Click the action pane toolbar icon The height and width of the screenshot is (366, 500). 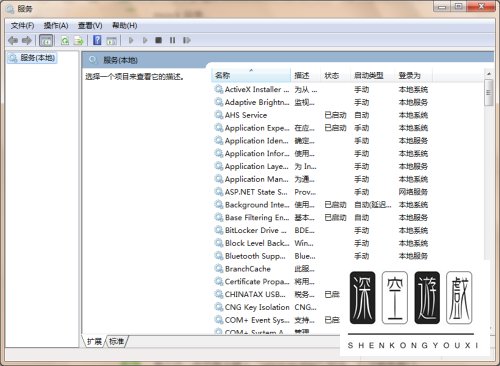click(111, 41)
